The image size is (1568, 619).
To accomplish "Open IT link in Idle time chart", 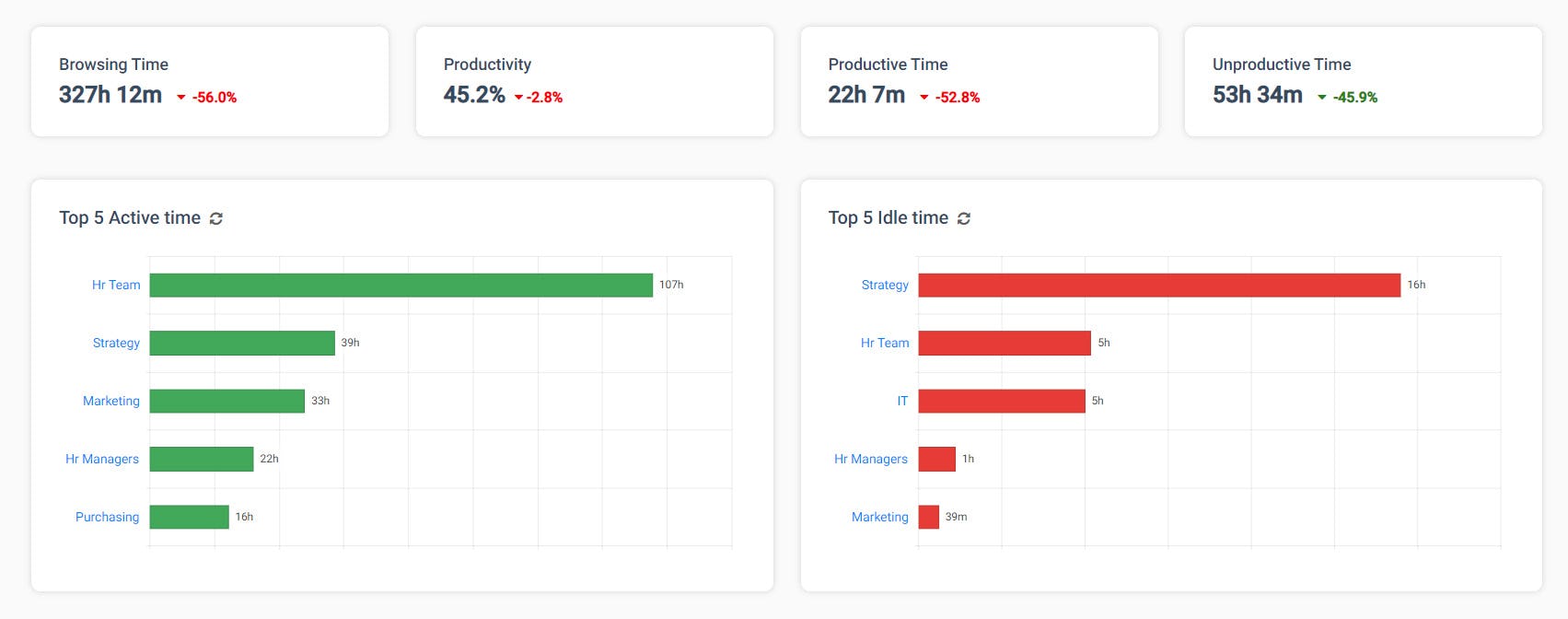I will click(902, 401).
